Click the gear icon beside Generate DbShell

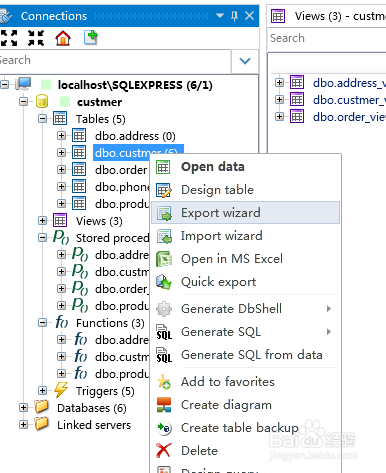(x=164, y=309)
